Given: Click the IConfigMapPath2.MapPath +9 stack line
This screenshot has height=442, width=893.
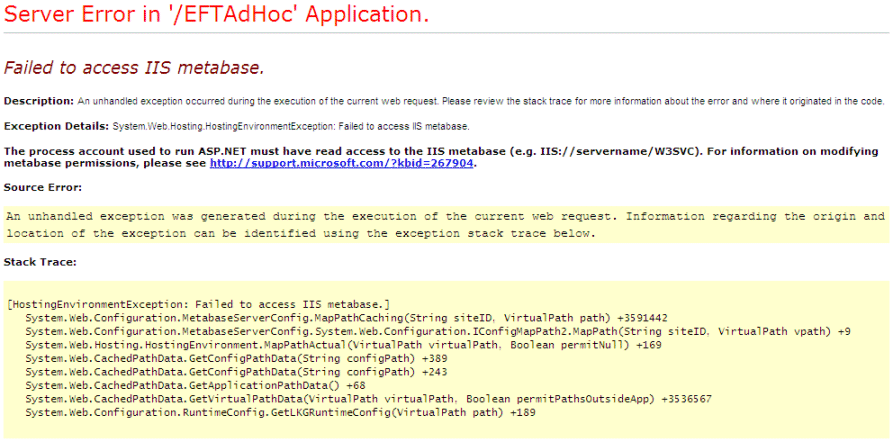Looking at the screenshot, I should coord(438,332).
